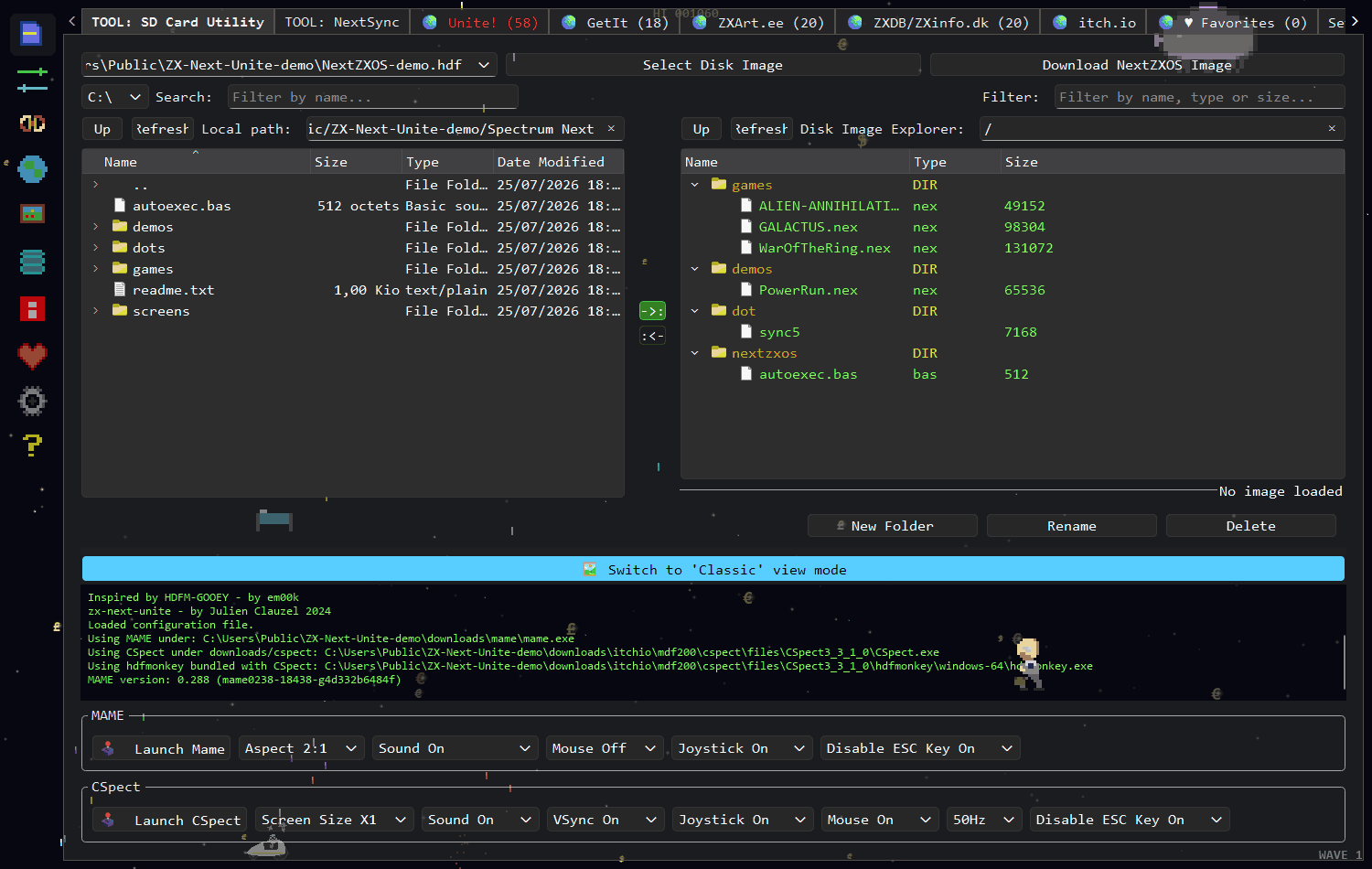Viewport: 1372px width, 869px height.
Task: Open the teal database sidebar icon
Action: click(32, 263)
